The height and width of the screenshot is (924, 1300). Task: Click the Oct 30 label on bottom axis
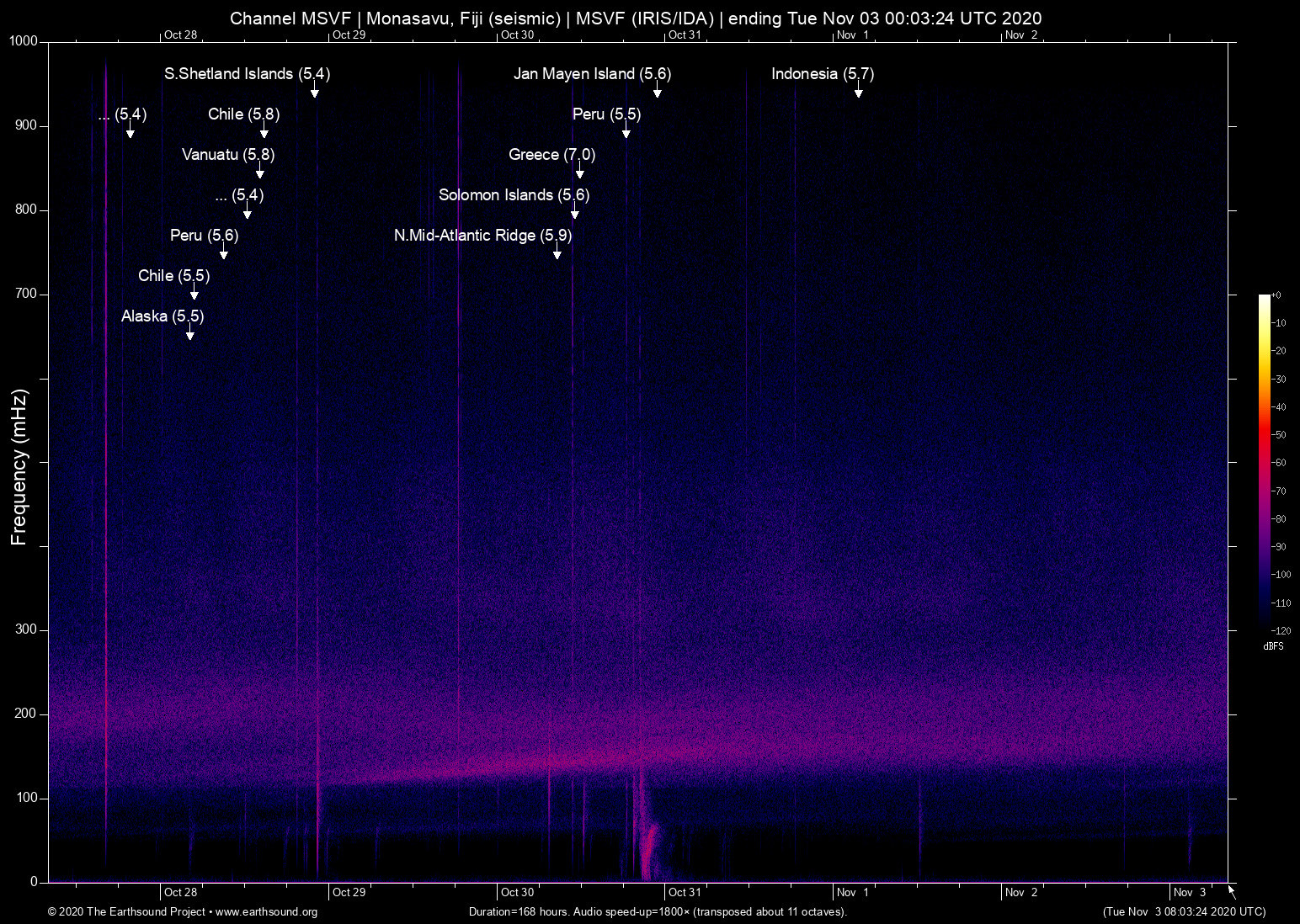(517, 893)
